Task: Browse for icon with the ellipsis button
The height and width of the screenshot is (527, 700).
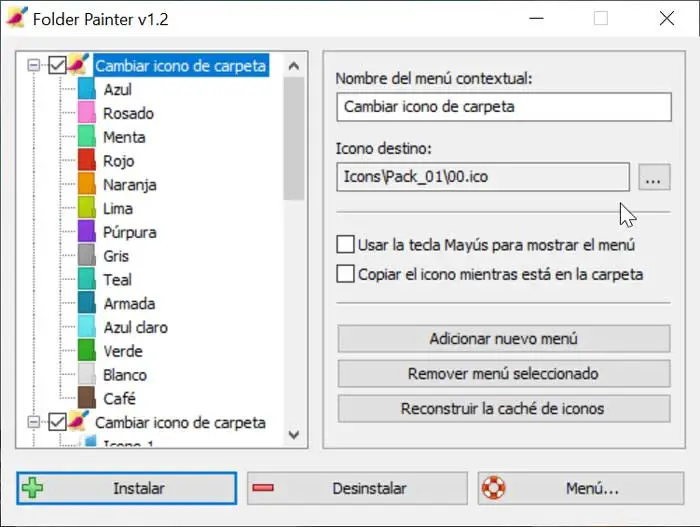Action: coord(654,177)
